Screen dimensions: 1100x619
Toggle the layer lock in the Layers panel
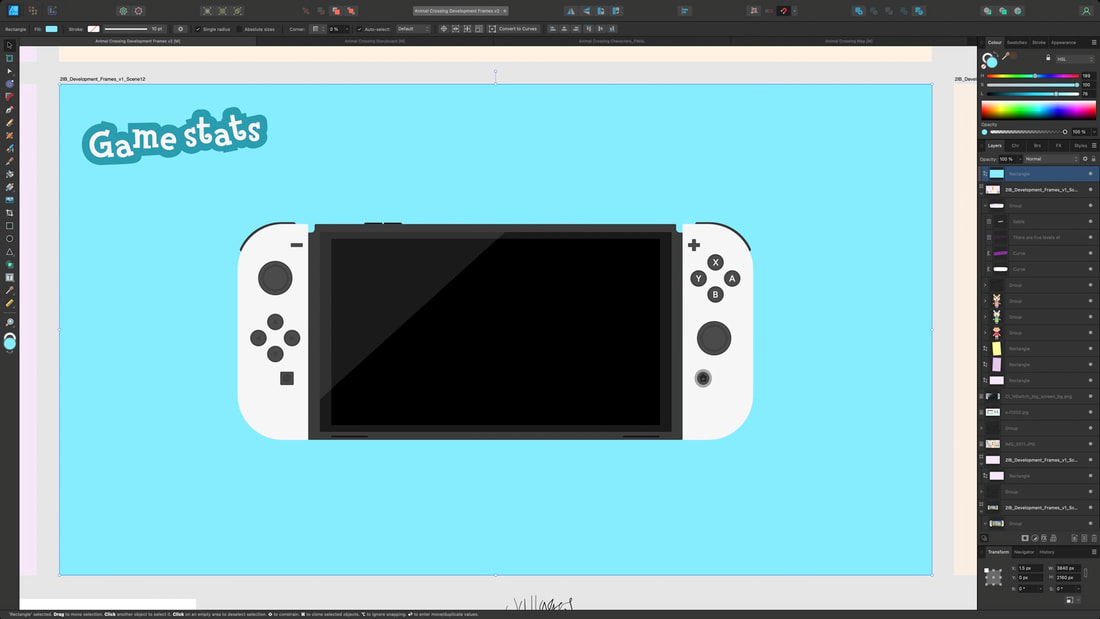pos(1093,159)
